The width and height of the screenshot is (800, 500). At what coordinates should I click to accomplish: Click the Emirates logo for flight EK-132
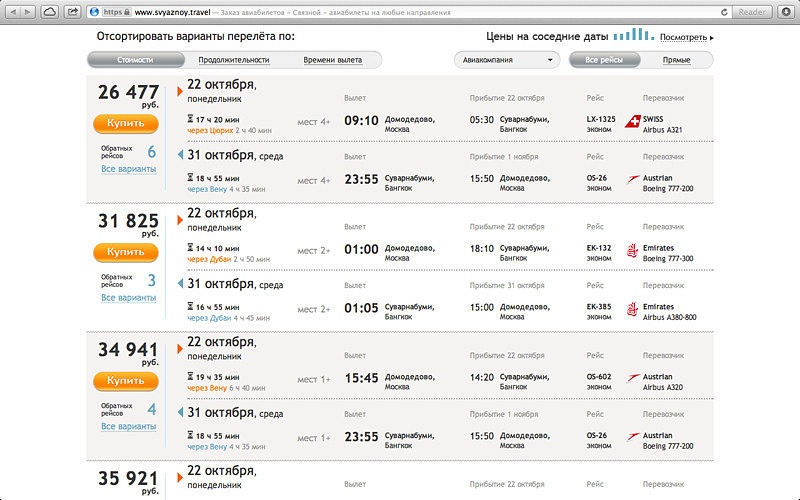[x=632, y=250]
